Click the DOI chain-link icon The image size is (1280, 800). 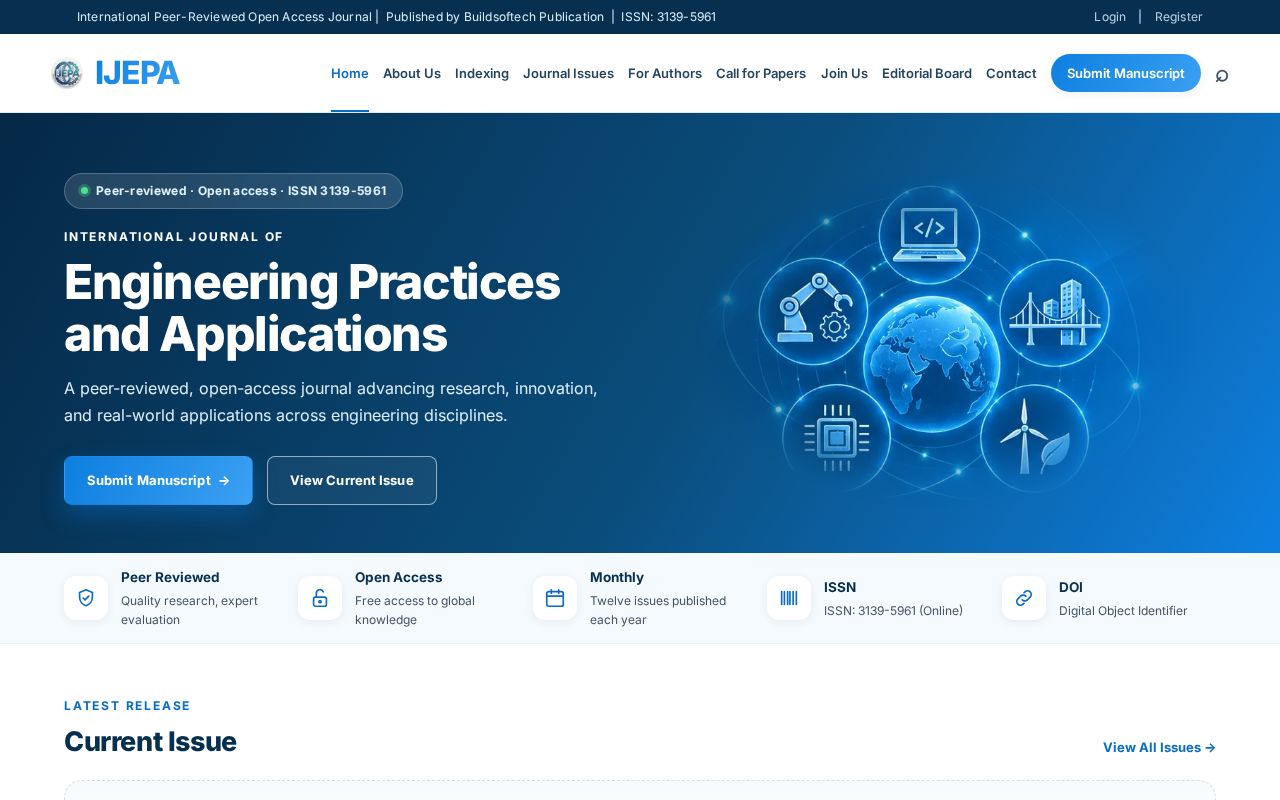(1024, 598)
